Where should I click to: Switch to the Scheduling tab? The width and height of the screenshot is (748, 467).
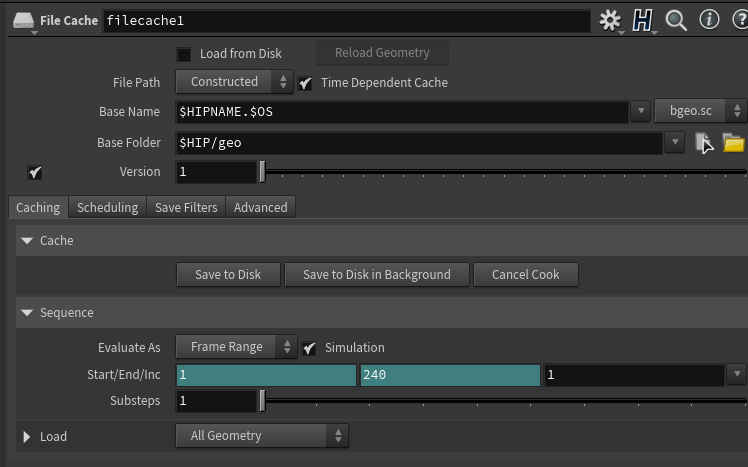tap(107, 208)
